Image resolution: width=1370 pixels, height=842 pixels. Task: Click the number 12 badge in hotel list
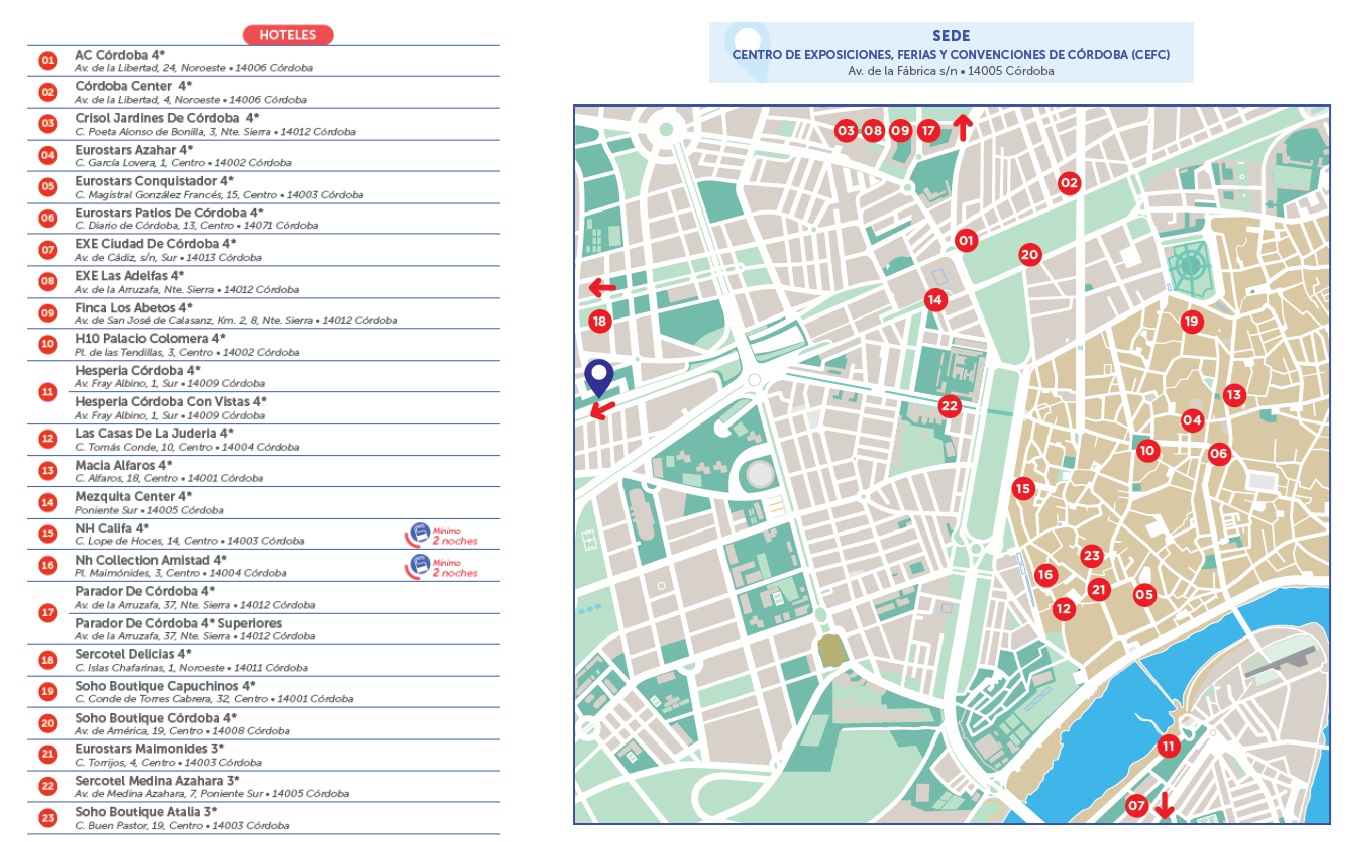[x=47, y=439]
